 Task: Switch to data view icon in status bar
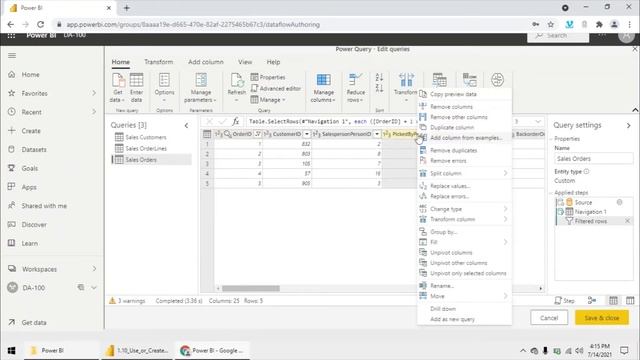coord(613,300)
